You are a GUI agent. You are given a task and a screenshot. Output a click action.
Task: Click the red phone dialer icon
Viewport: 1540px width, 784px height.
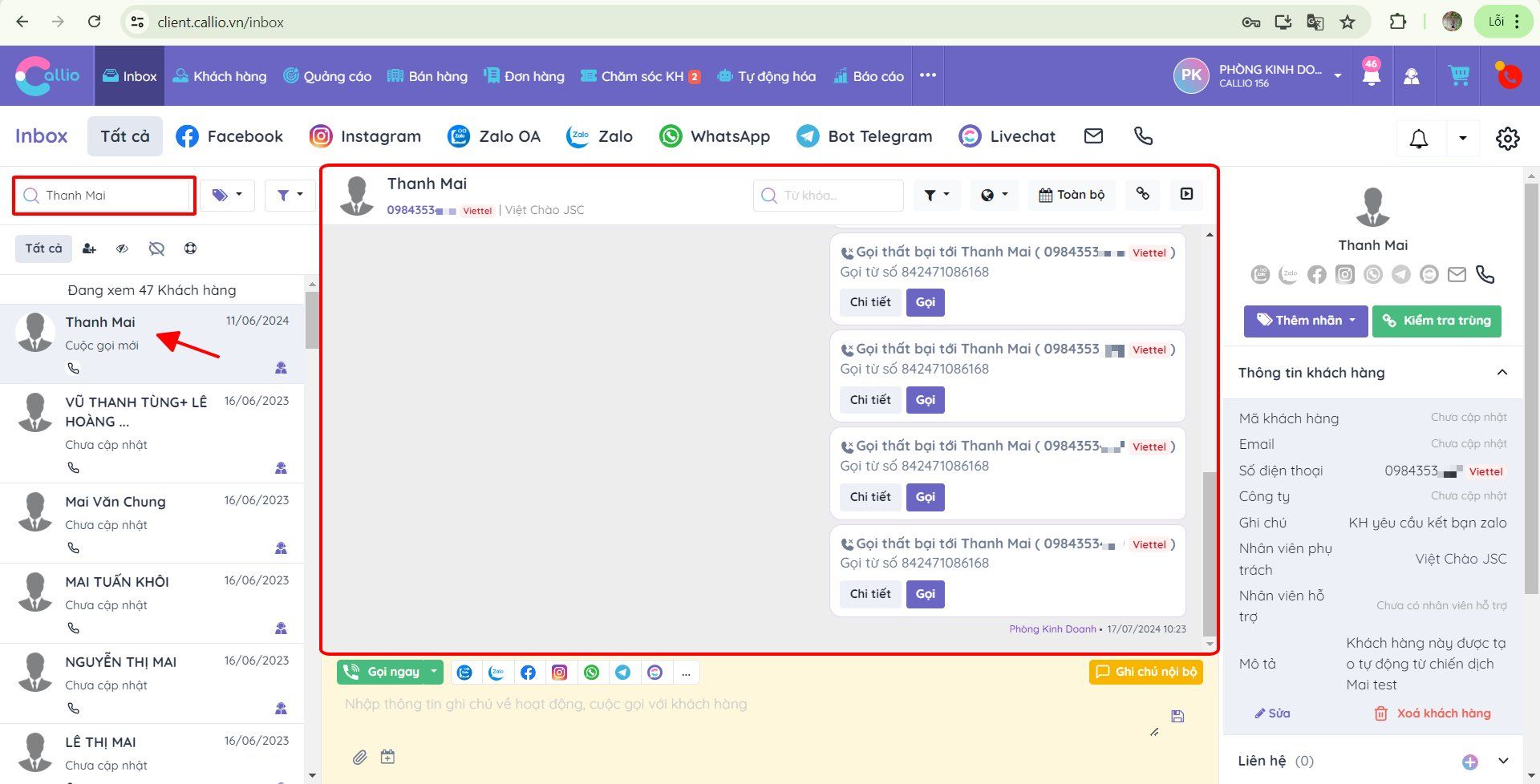[x=1509, y=75]
